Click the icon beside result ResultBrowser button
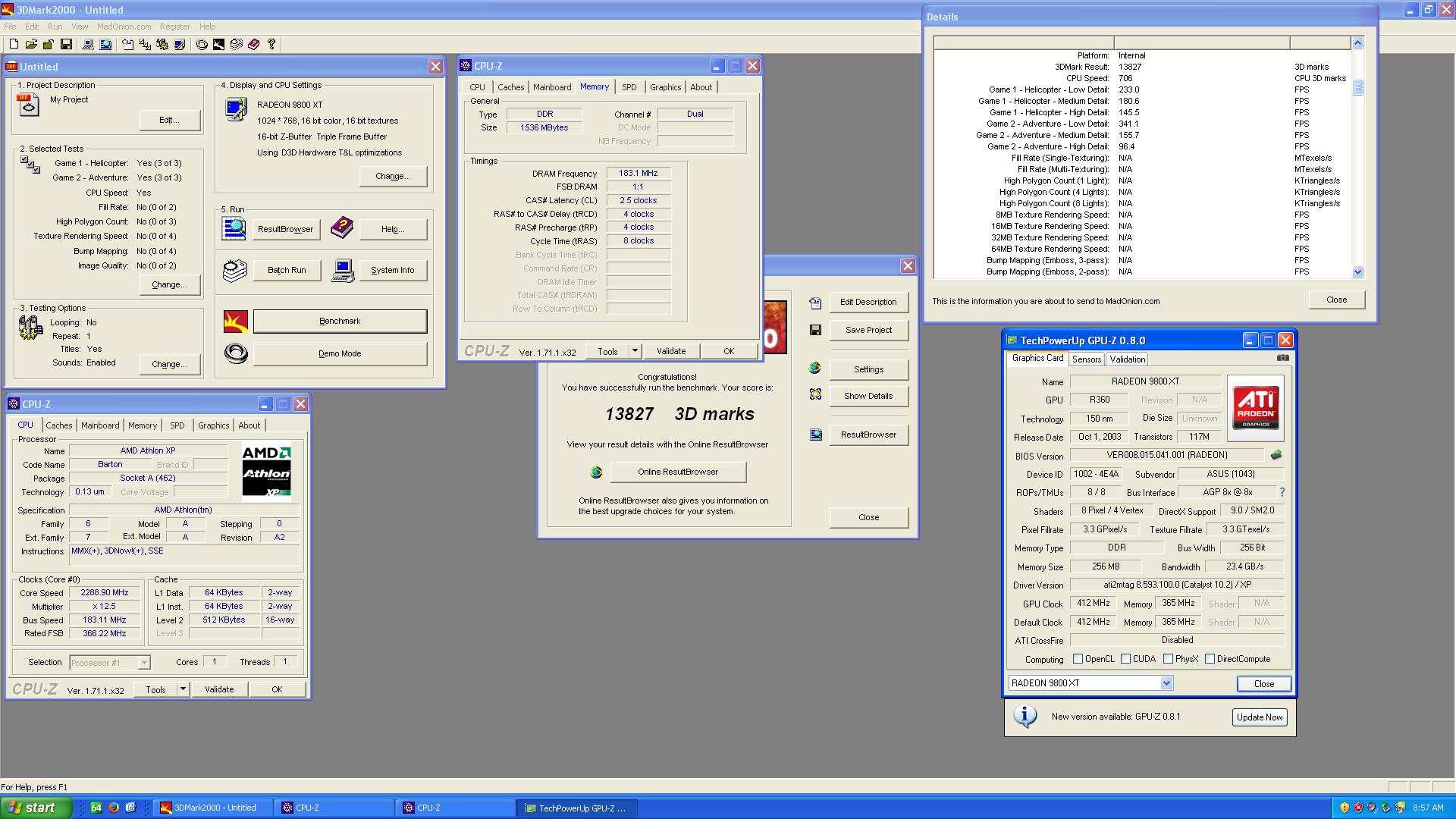The width and height of the screenshot is (1456, 819). (x=815, y=435)
